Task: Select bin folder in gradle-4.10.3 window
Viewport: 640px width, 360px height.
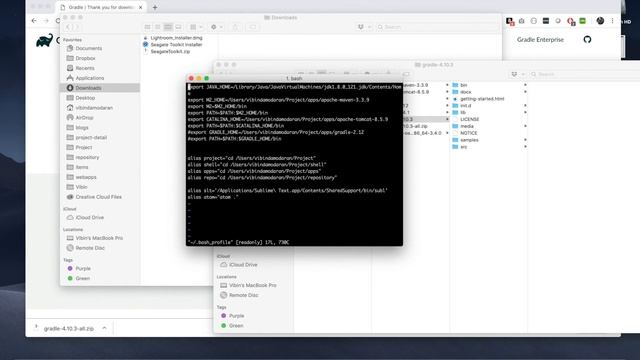Action: [x=460, y=85]
